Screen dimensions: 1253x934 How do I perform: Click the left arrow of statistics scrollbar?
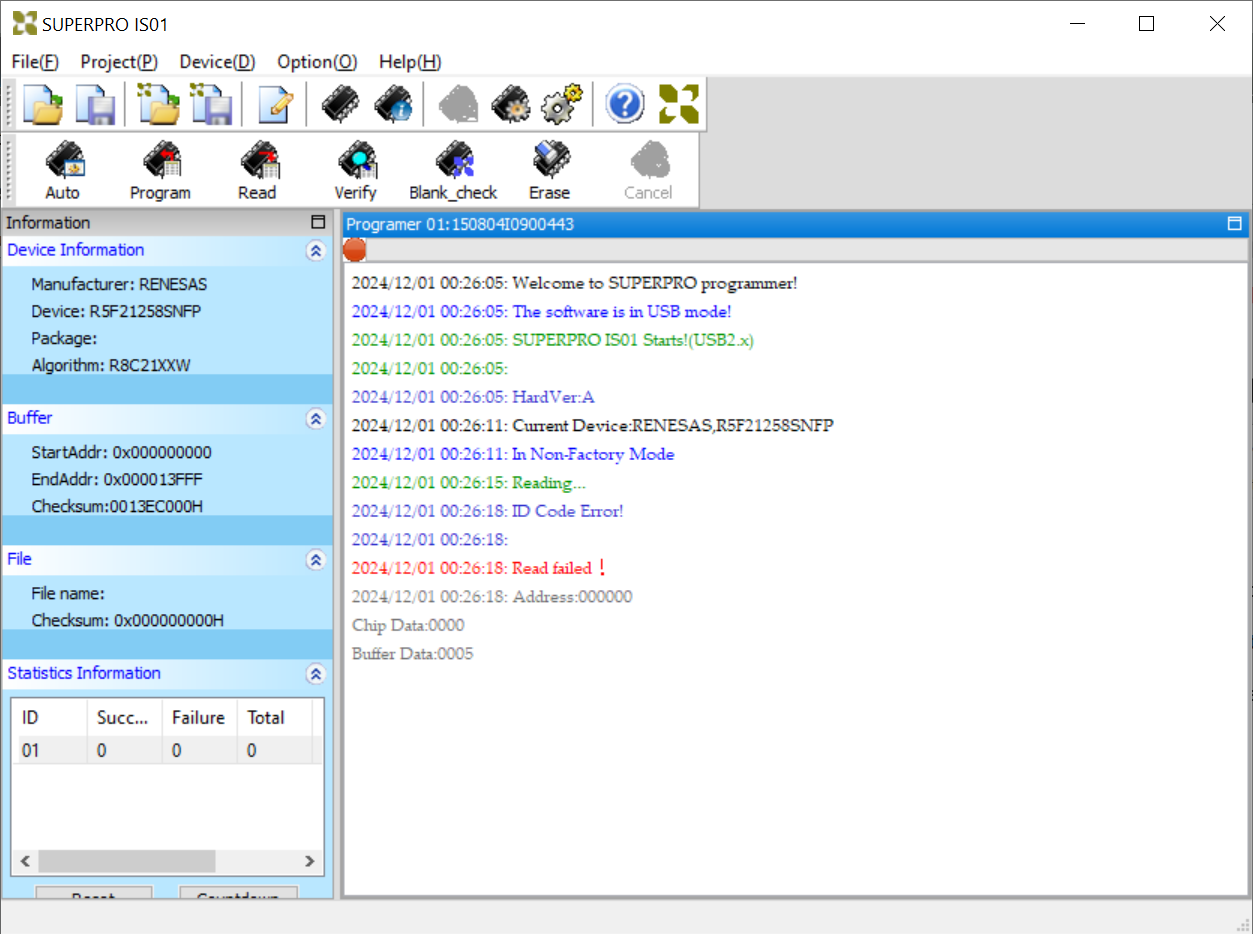26,861
